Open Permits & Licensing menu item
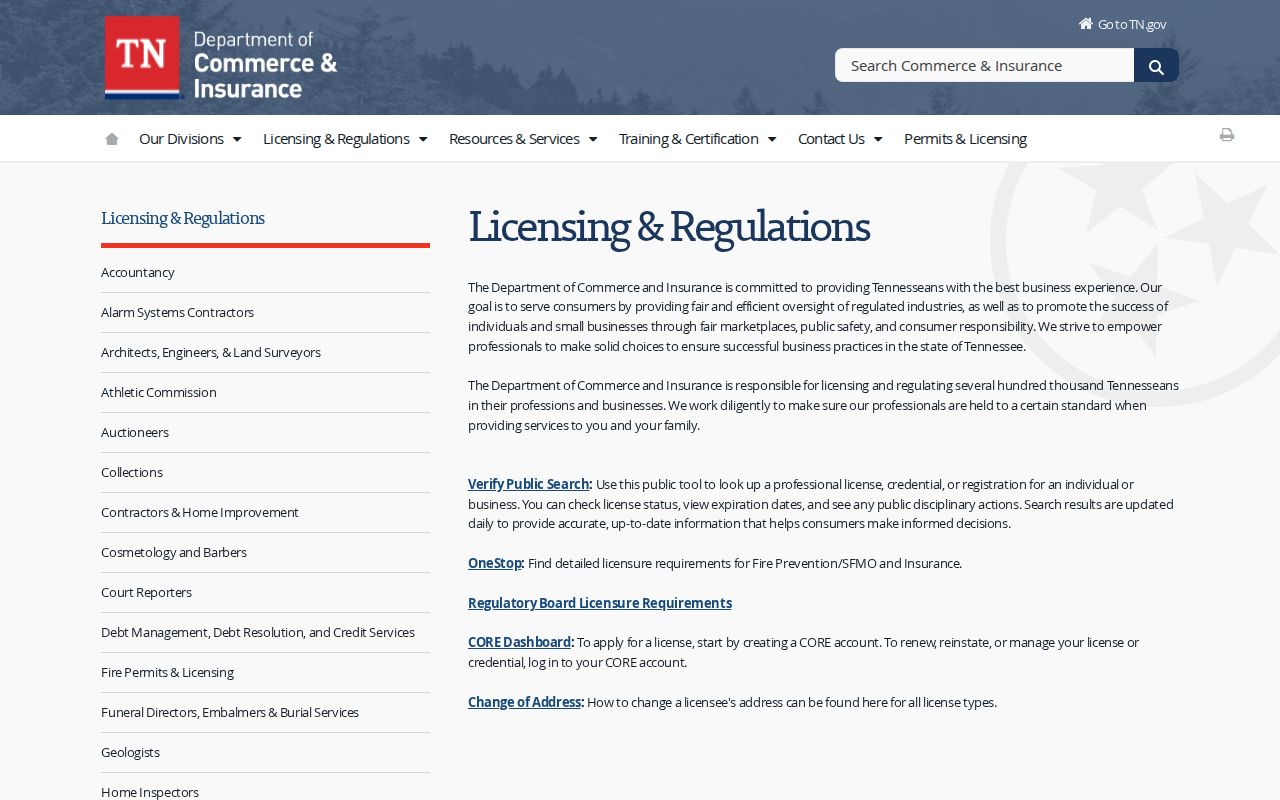This screenshot has height=800, width=1280. pos(965,139)
